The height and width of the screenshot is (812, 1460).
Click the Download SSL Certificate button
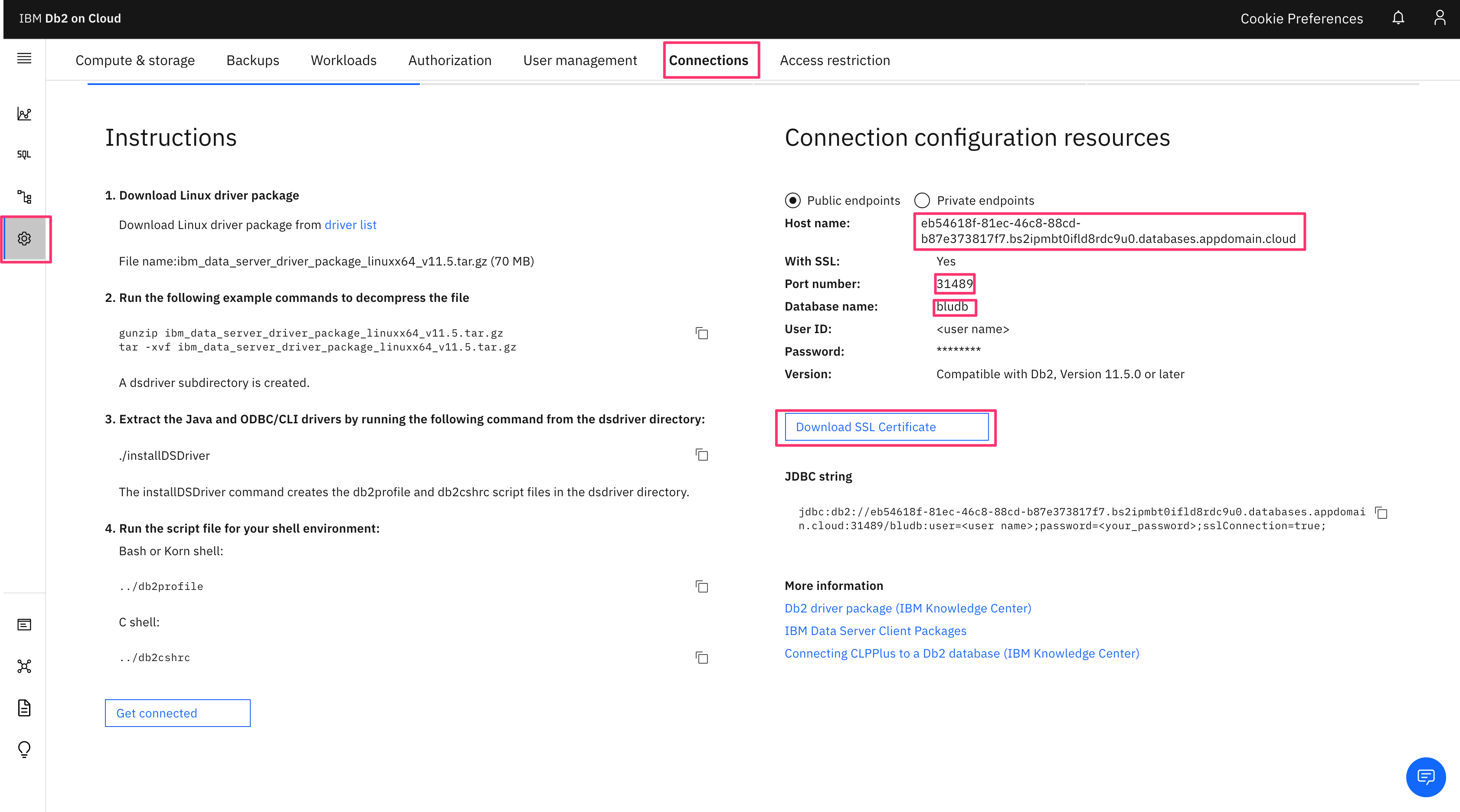(x=886, y=427)
